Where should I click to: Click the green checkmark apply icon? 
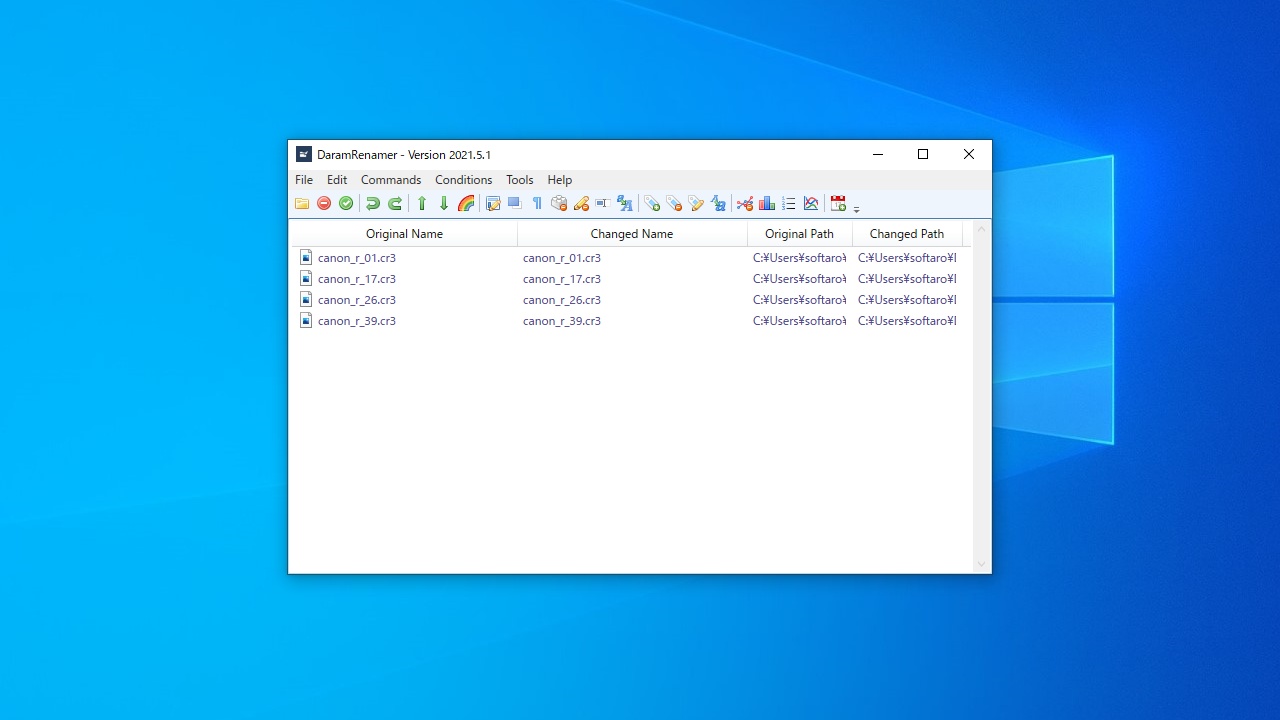[346, 204]
